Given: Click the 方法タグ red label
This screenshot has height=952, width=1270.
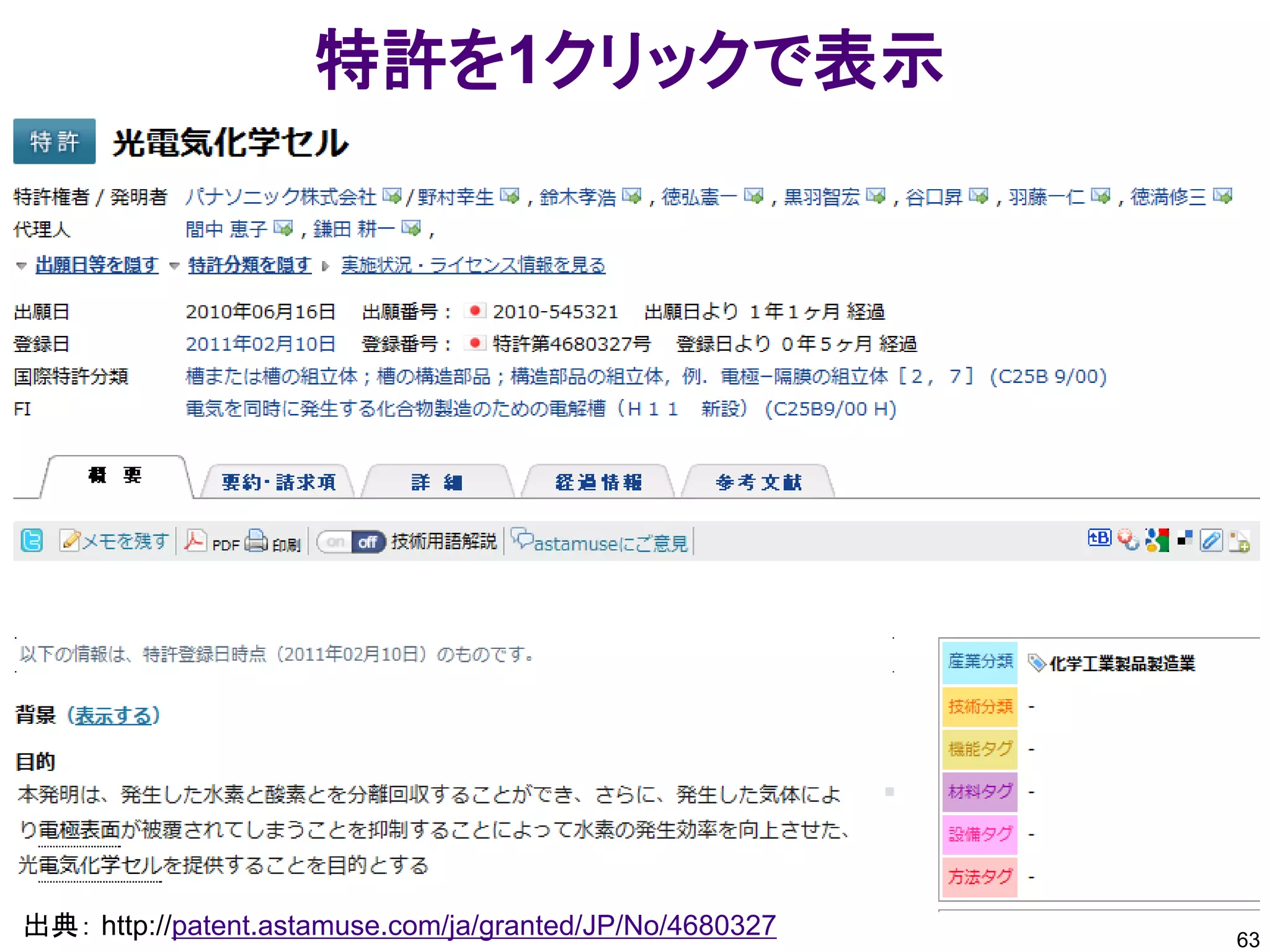Looking at the screenshot, I should click(x=980, y=877).
